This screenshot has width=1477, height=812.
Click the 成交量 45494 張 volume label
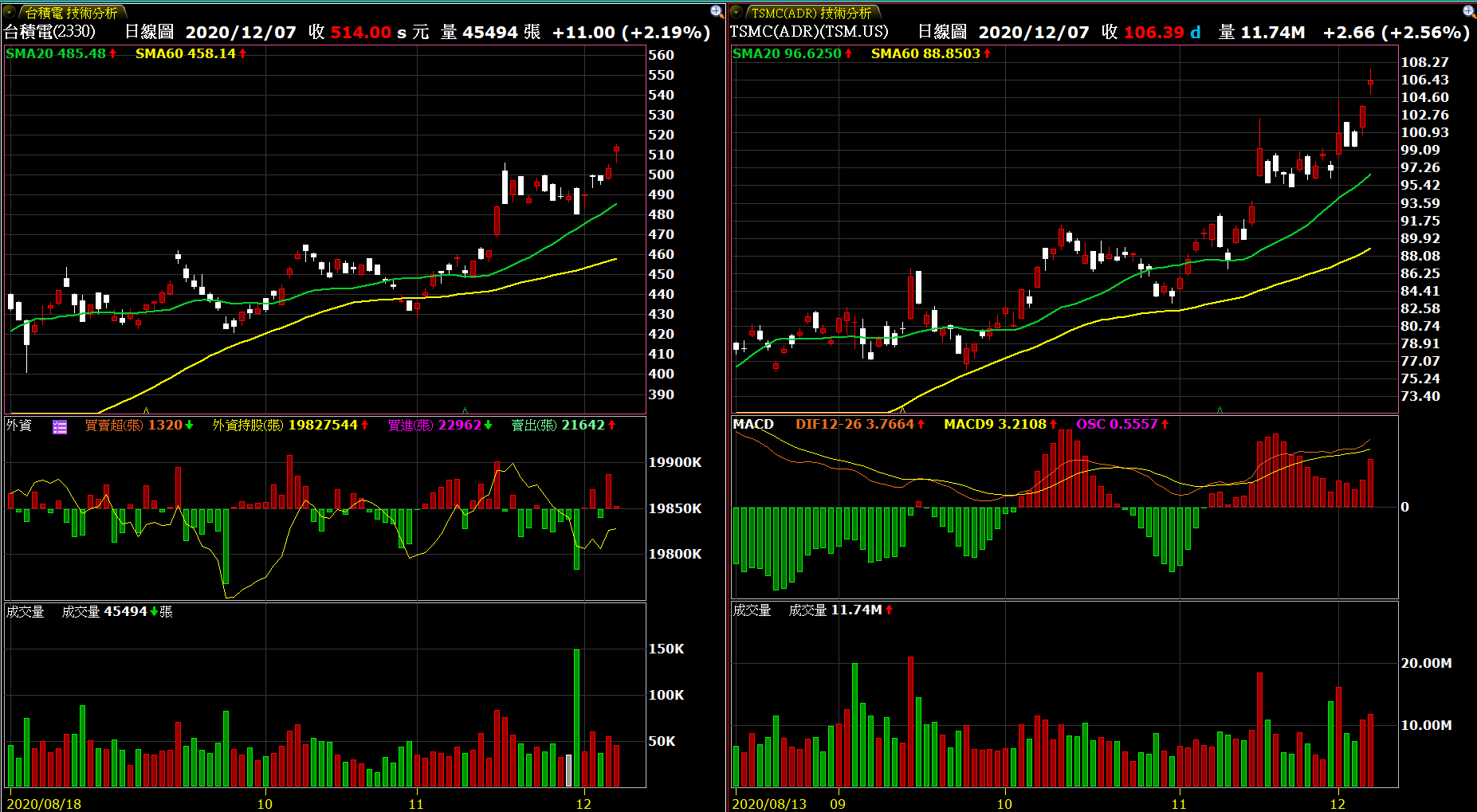(x=117, y=612)
